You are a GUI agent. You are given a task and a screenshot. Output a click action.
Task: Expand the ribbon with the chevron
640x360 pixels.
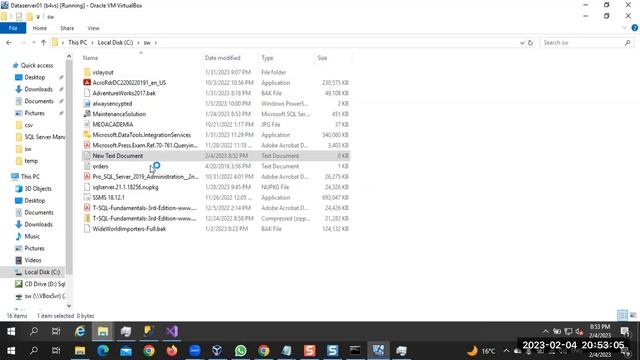click(624, 28)
